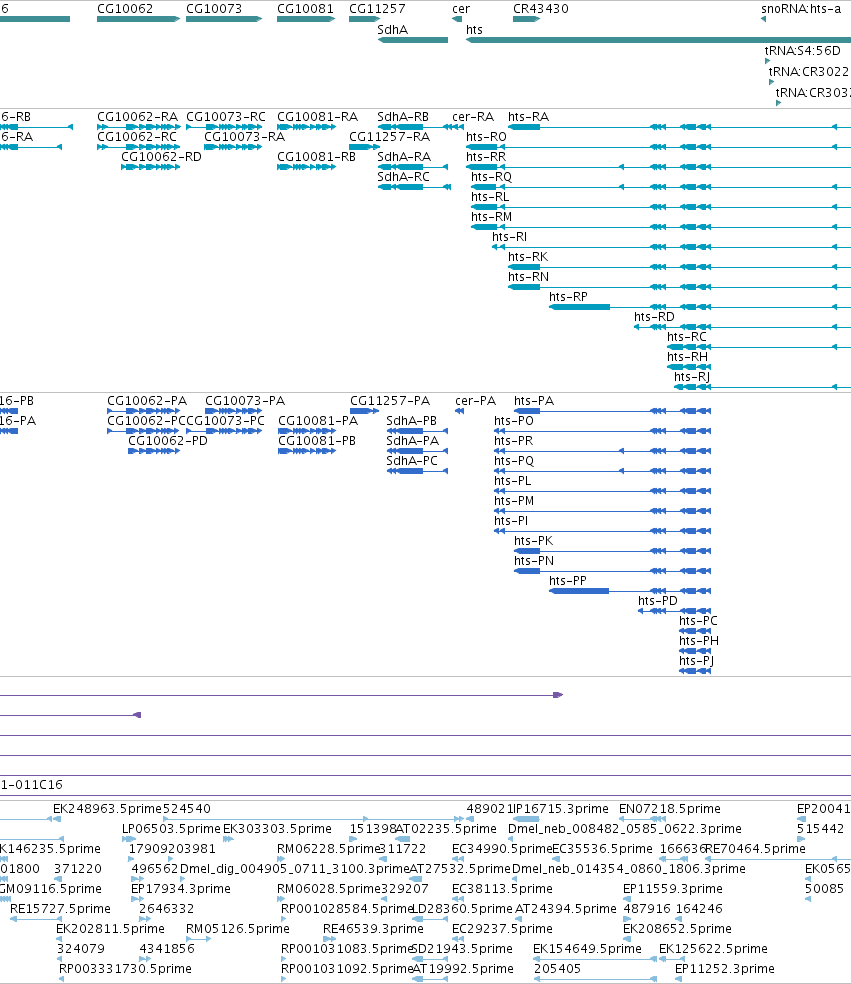
Task: Click the hts-RK transcript label
Action: point(528,257)
